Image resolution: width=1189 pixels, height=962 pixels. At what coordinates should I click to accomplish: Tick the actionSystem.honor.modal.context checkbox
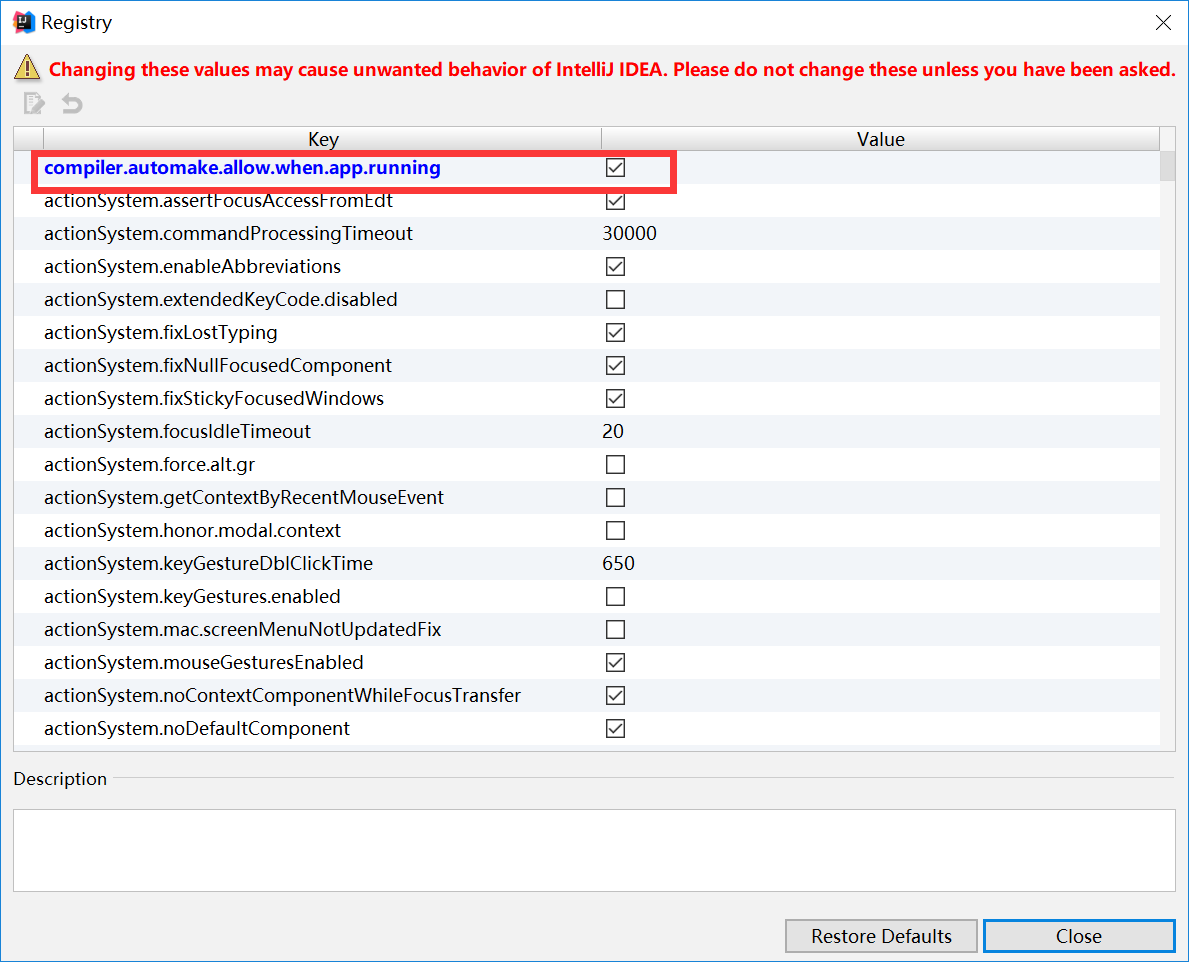(616, 531)
